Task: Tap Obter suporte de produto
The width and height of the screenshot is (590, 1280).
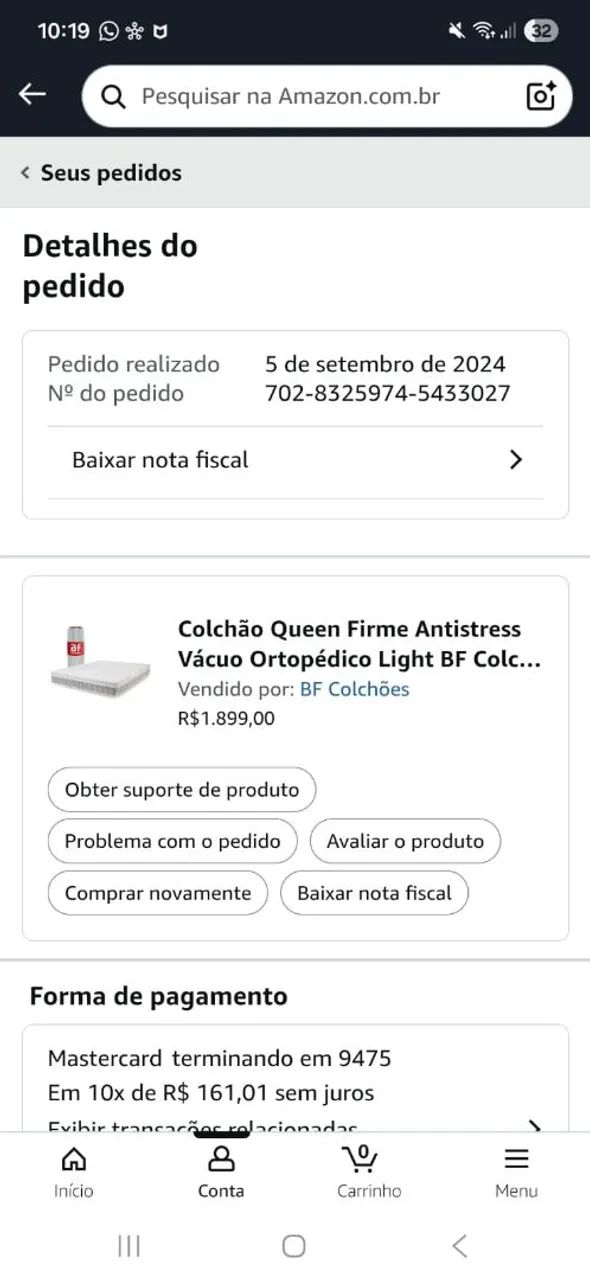Action: 181,789
